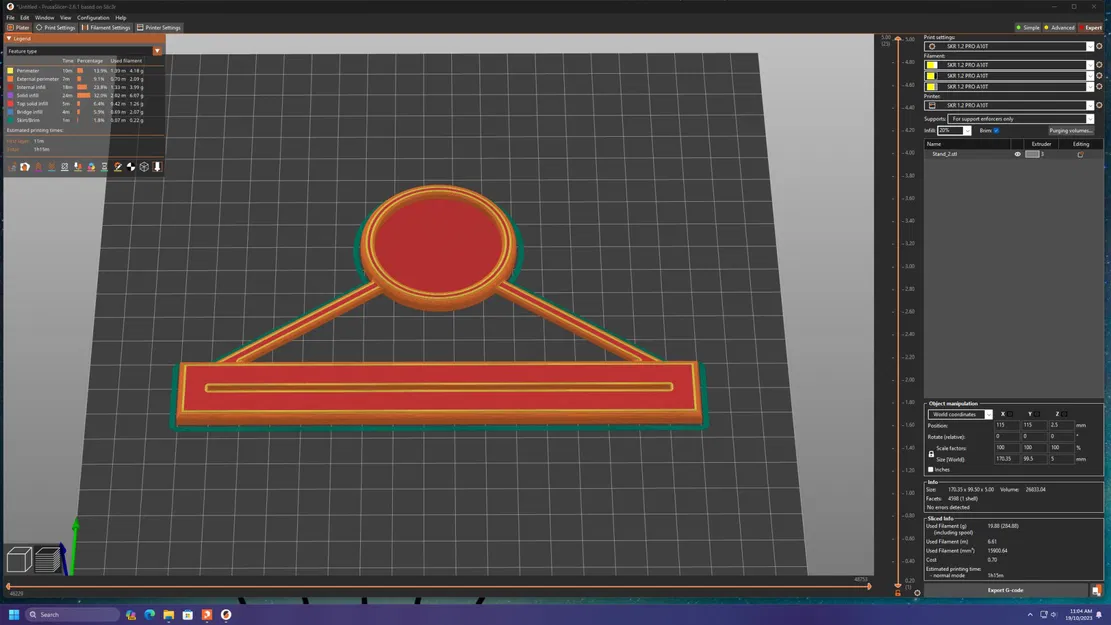1111x625 pixels.
Task: Open gear icon next to Print settings preset
Action: pyautogui.click(x=1100, y=46)
